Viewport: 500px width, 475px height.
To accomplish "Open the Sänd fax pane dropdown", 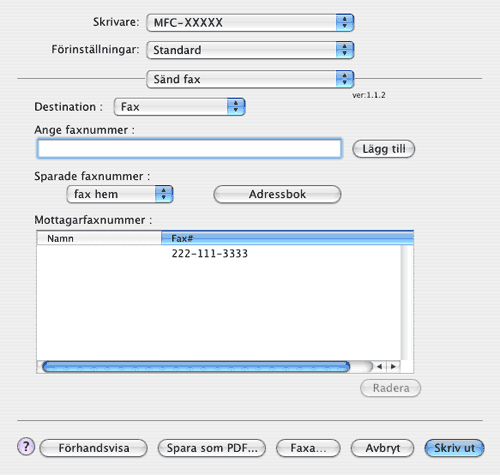I will click(250, 79).
